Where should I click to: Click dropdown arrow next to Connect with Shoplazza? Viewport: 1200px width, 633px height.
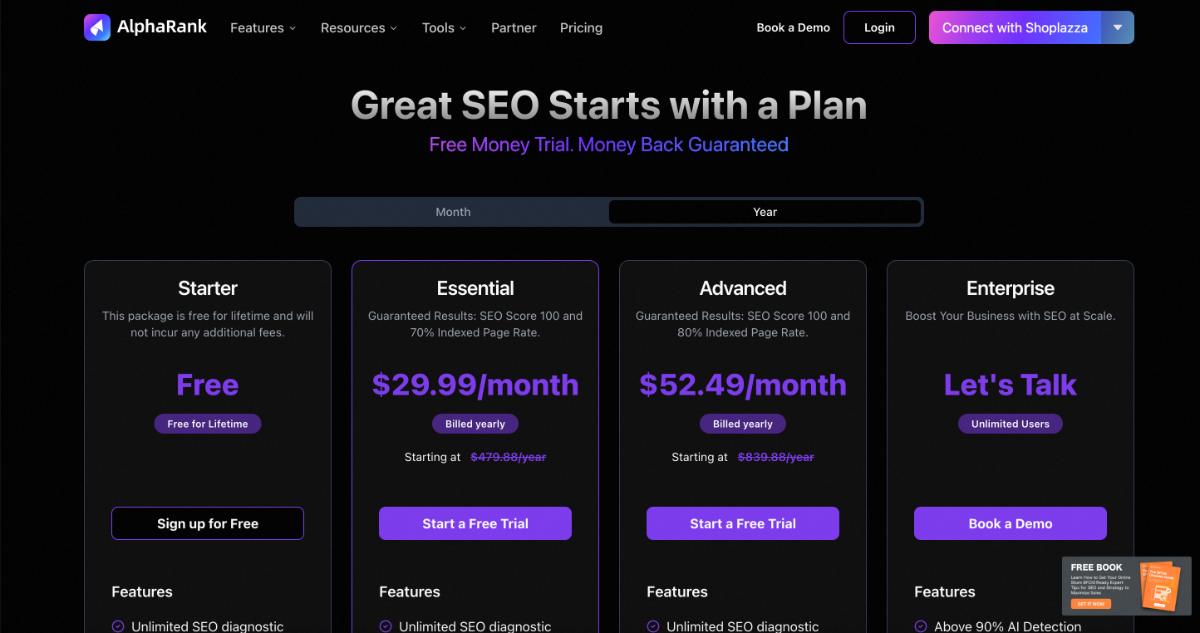tap(1118, 28)
